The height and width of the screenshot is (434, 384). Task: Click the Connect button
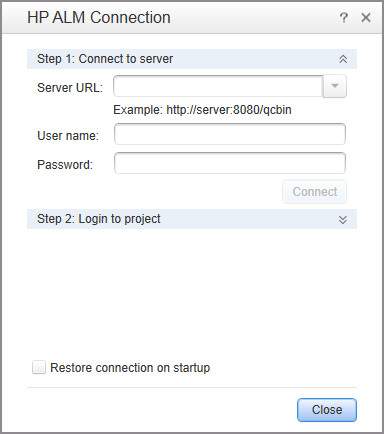coord(315,192)
